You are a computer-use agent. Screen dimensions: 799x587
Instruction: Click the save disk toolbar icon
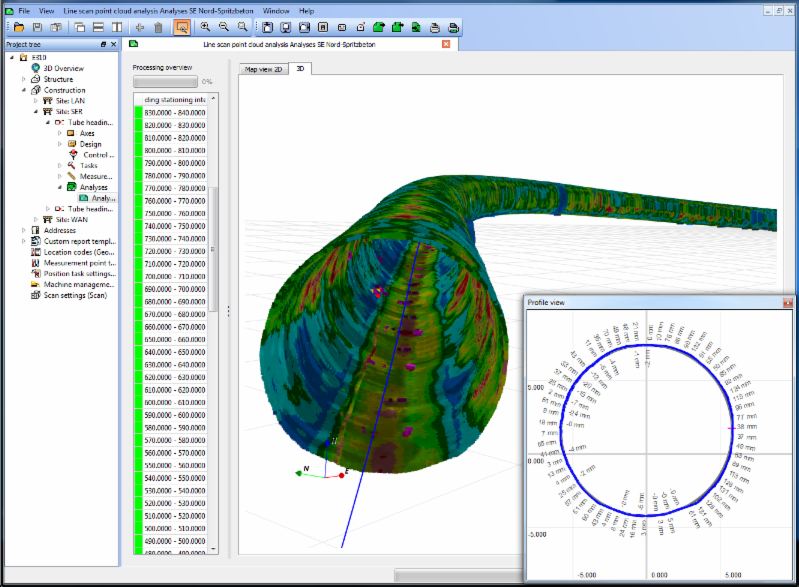pos(38,27)
